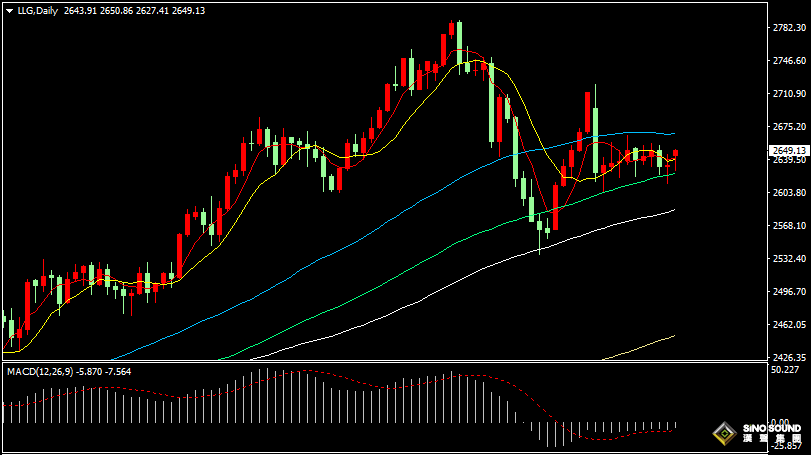This screenshot has width=811, height=455.
Task: Select the LLG,Daily chart title
Action: tap(38, 11)
